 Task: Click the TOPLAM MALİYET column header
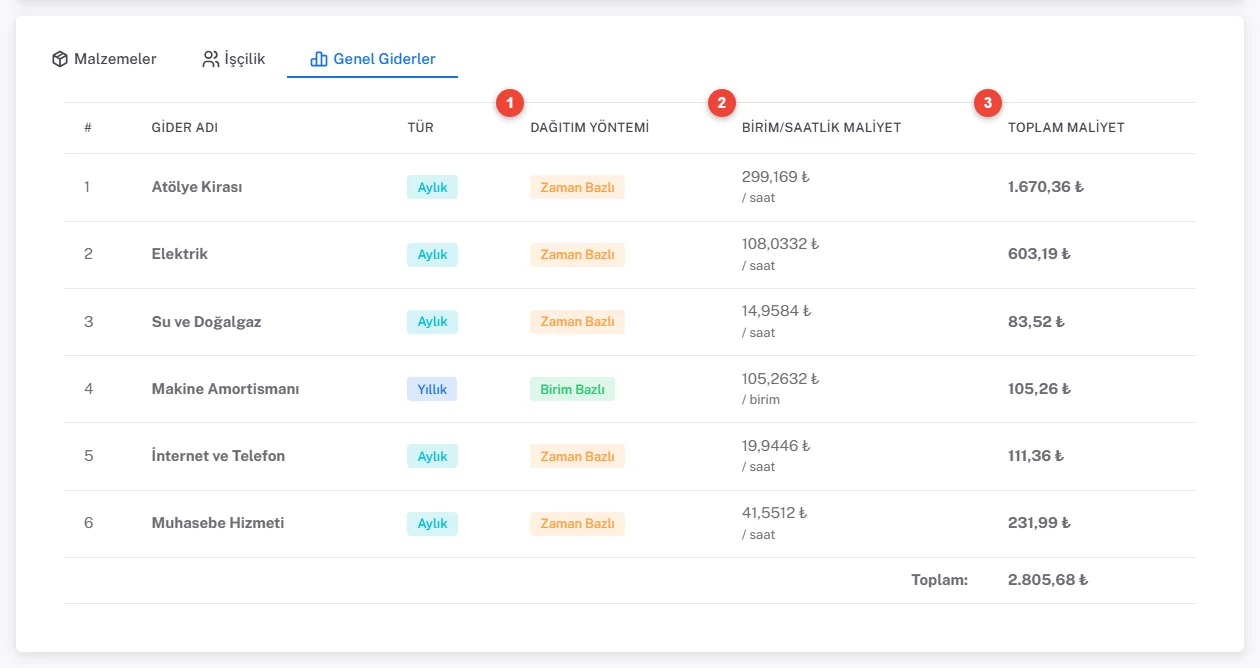[1066, 128]
